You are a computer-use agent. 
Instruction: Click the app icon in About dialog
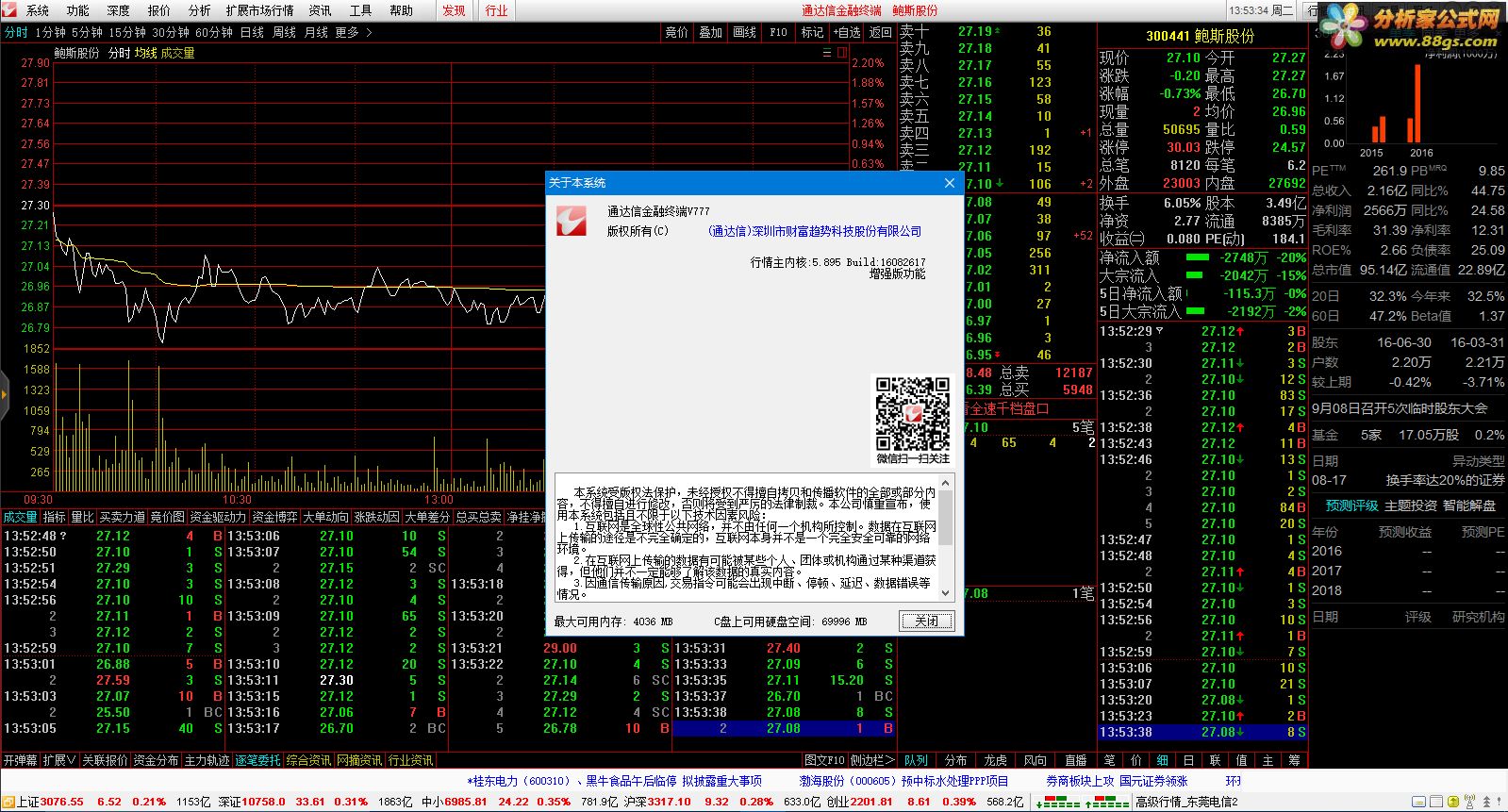[x=571, y=221]
